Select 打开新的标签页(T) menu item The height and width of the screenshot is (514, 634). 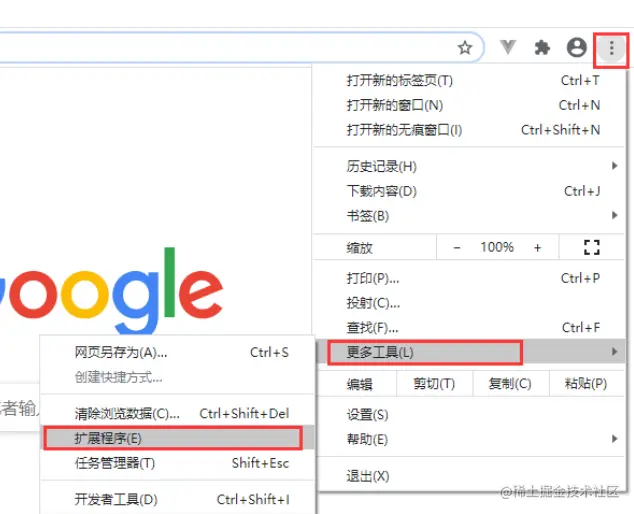click(x=469, y=80)
